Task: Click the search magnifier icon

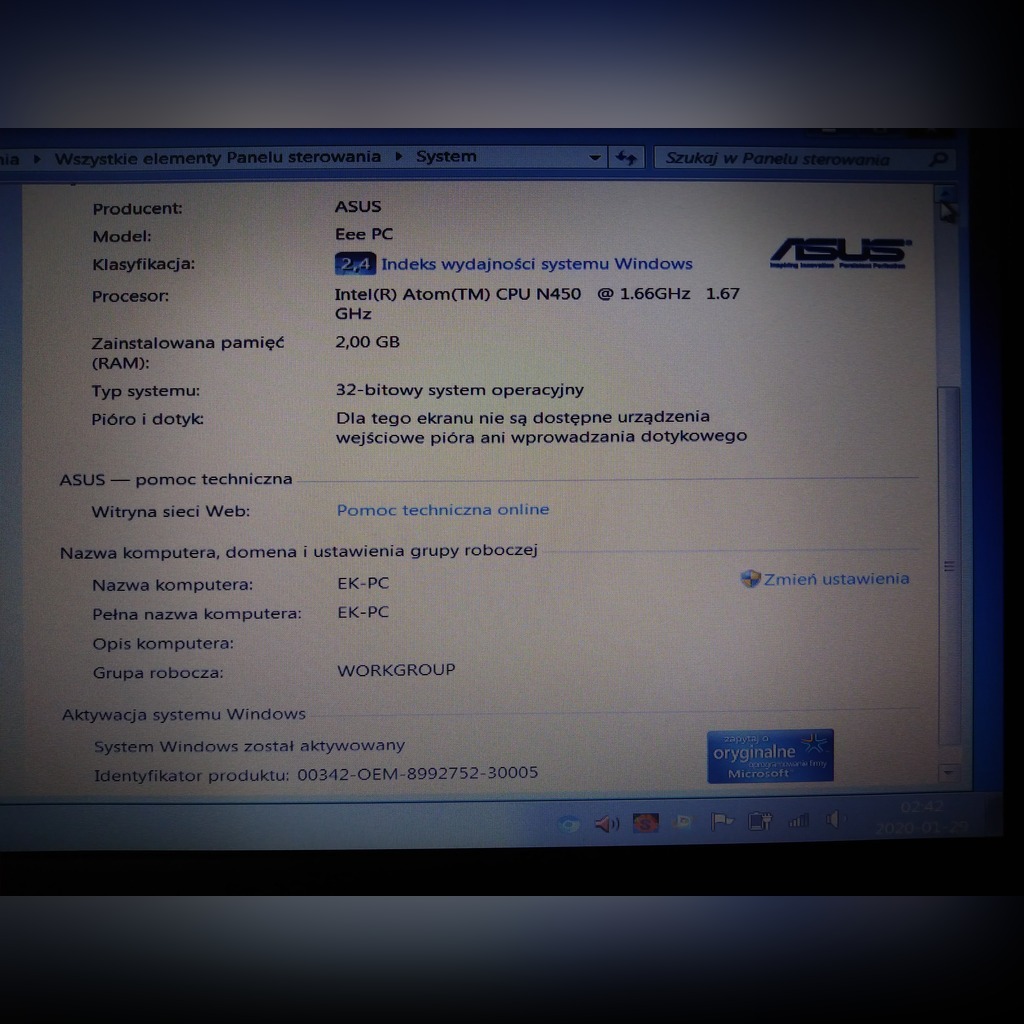Action: coord(938,159)
